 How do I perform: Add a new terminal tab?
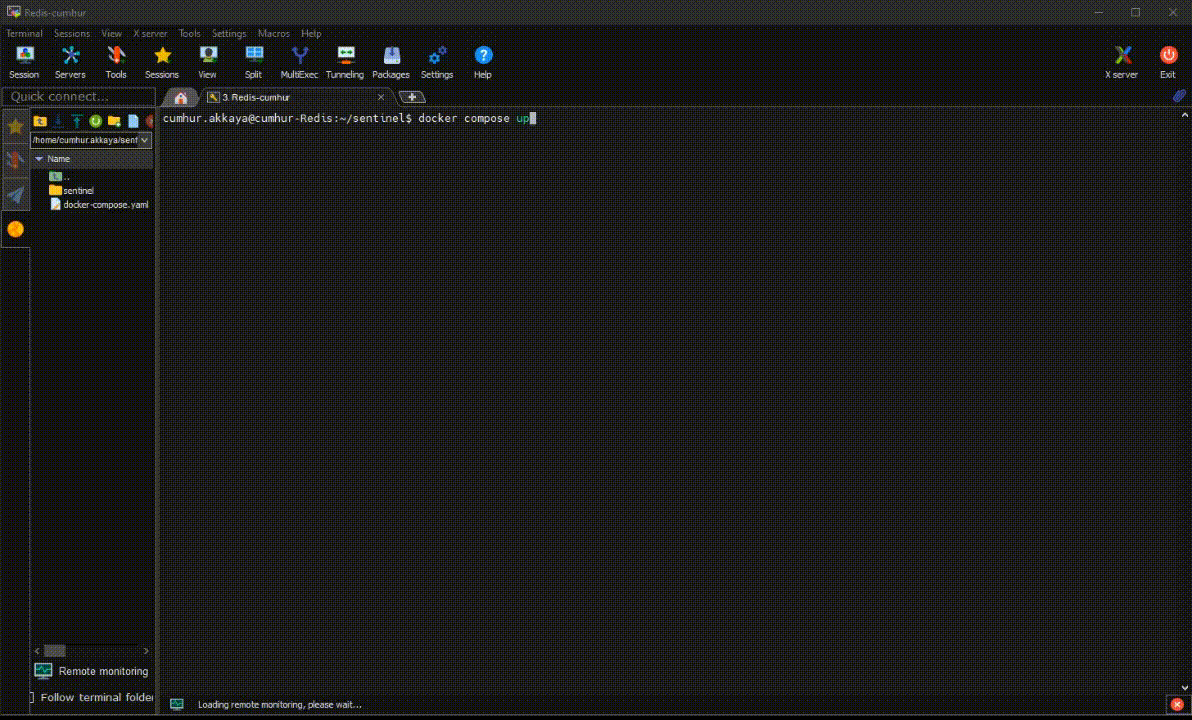tap(412, 97)
